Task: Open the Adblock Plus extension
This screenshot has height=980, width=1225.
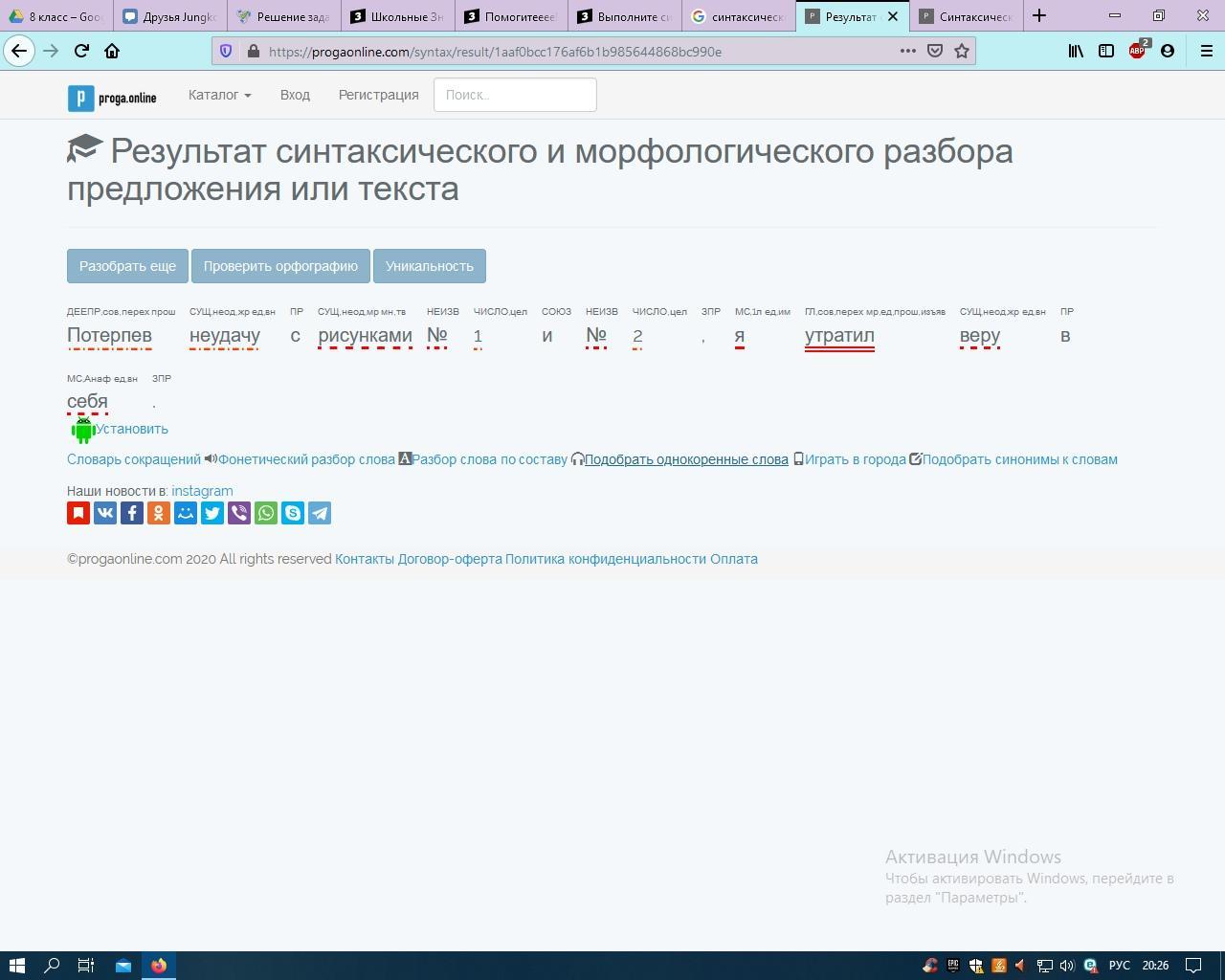Action: pyautogui.click(x=1137, y=51)
